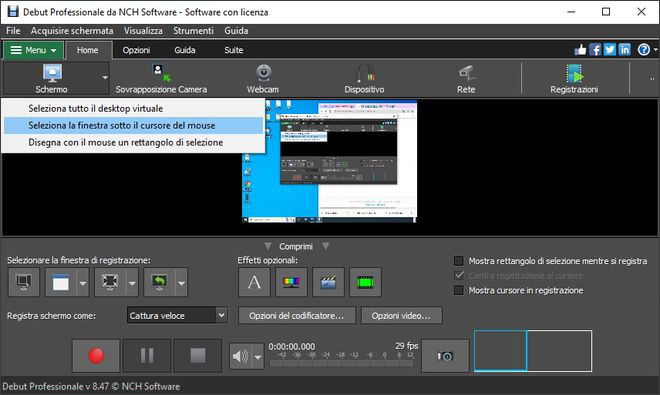
Task: Switch to the Opzioni tab
Action: pyautogui.click(x=136, y=50)
